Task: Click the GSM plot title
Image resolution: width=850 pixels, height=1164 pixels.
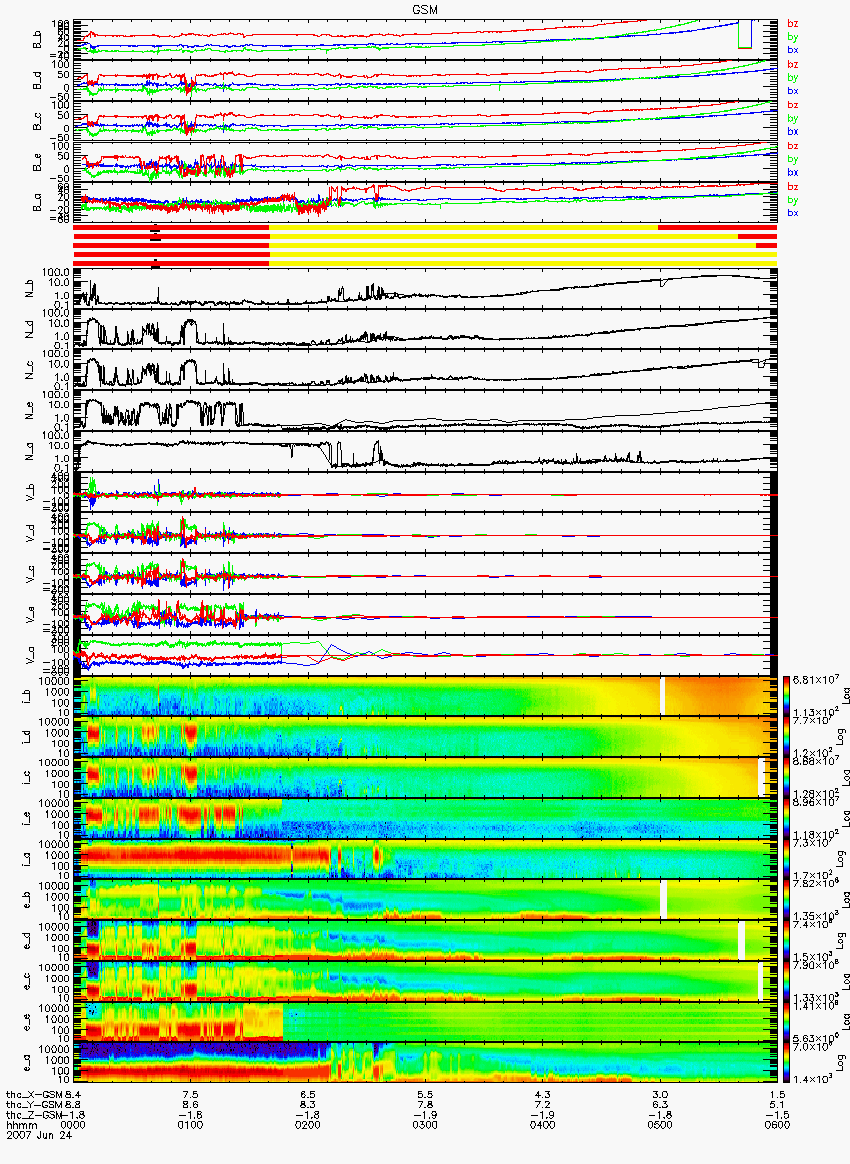Action: click(x=425, y=9)
